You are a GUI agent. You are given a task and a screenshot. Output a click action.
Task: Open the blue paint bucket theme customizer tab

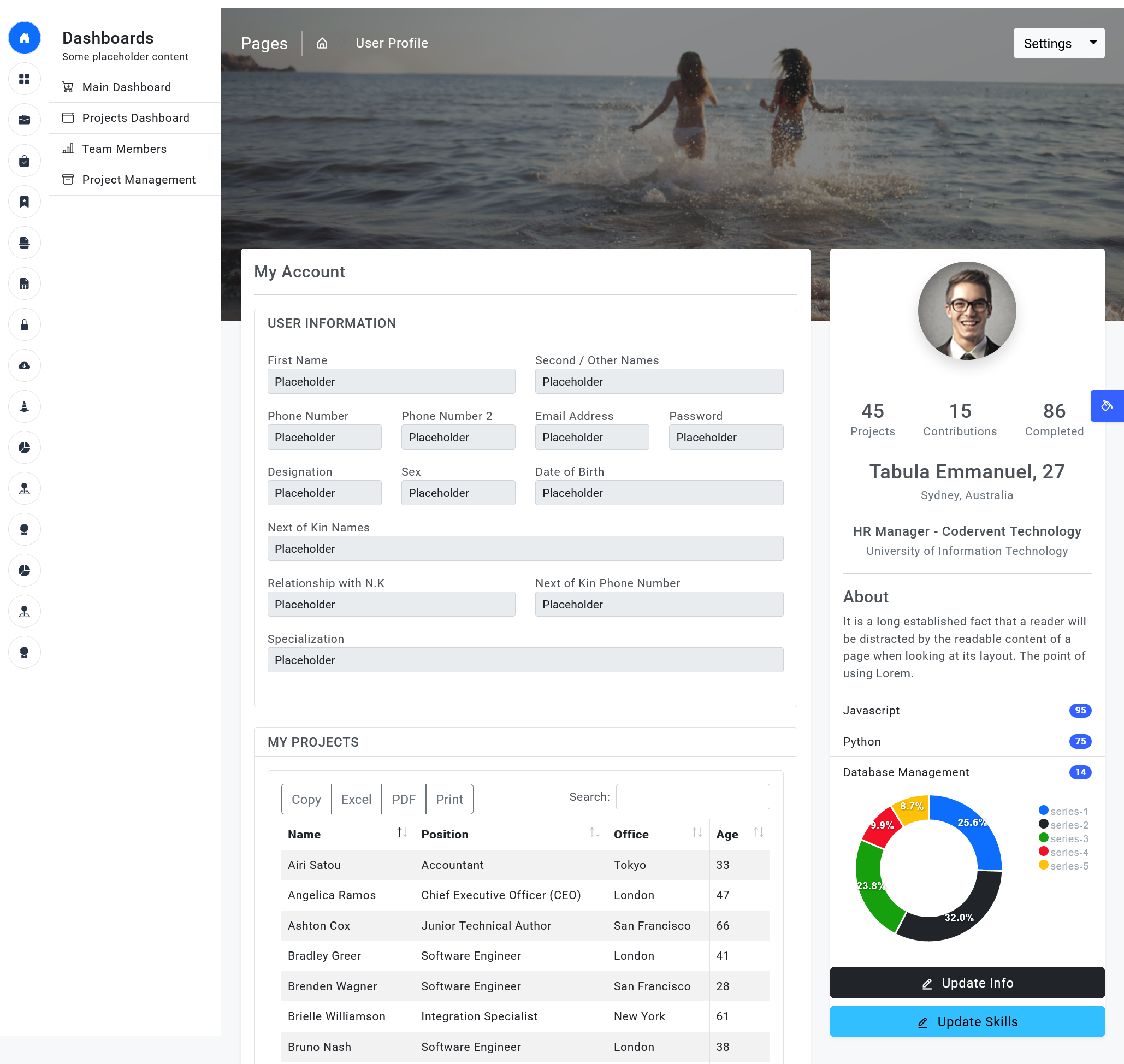click(1107, 405)
